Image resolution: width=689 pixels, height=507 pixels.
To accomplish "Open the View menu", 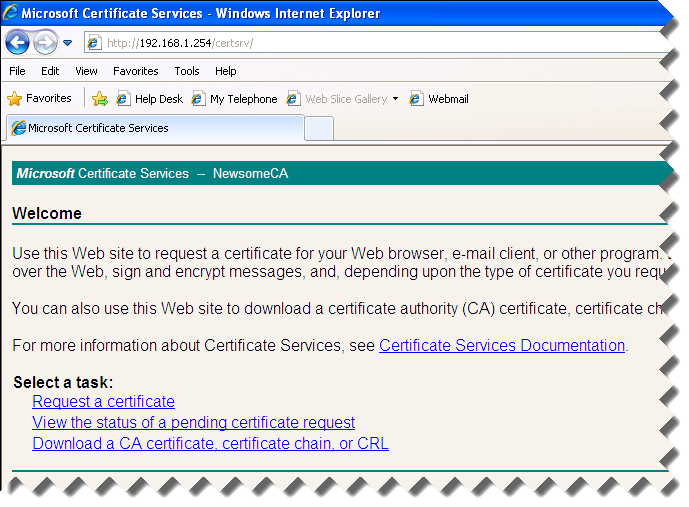I will tap(86, 71).
